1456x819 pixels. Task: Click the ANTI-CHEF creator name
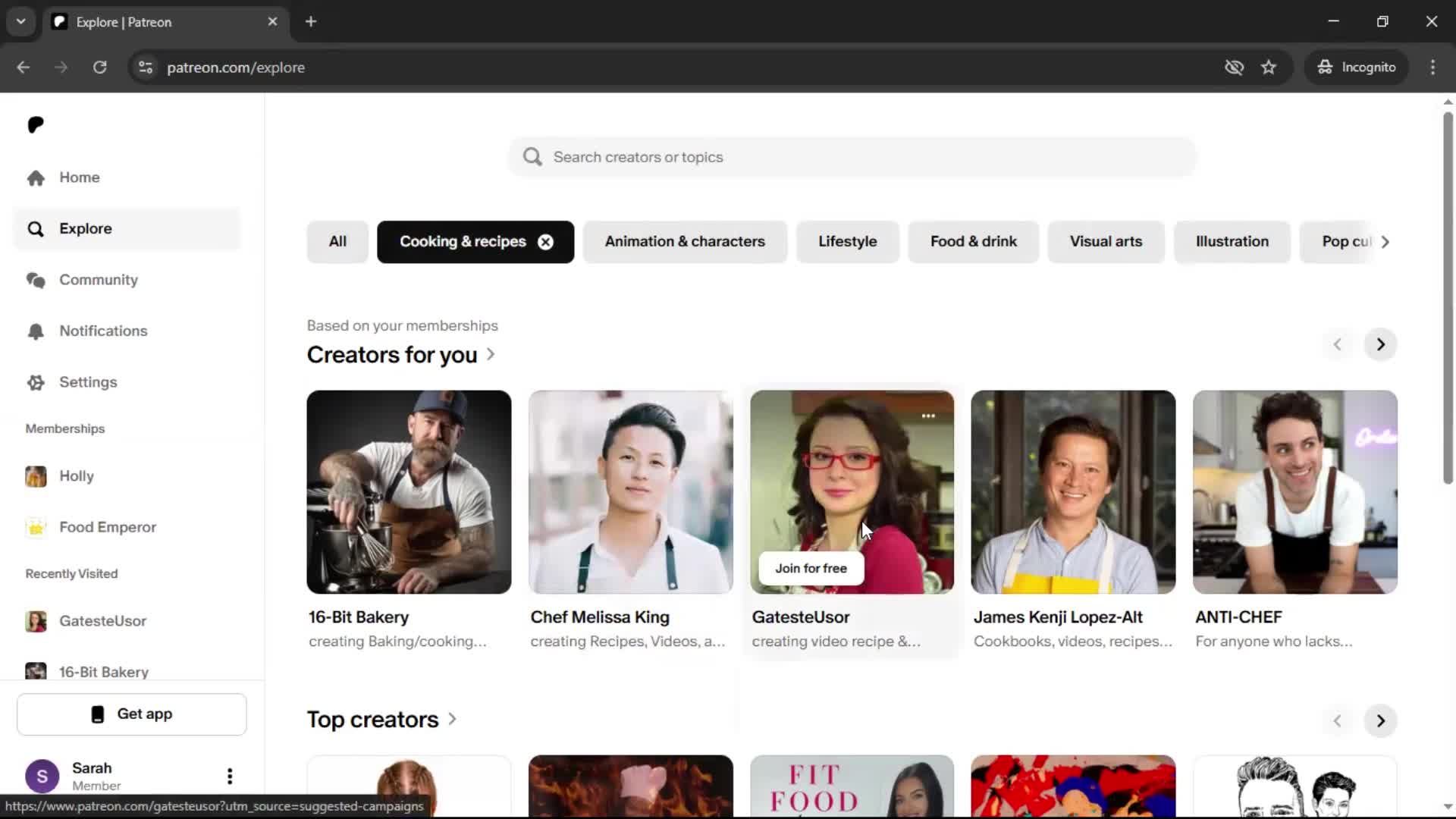pyautogui.click(x=1238, y=617)
